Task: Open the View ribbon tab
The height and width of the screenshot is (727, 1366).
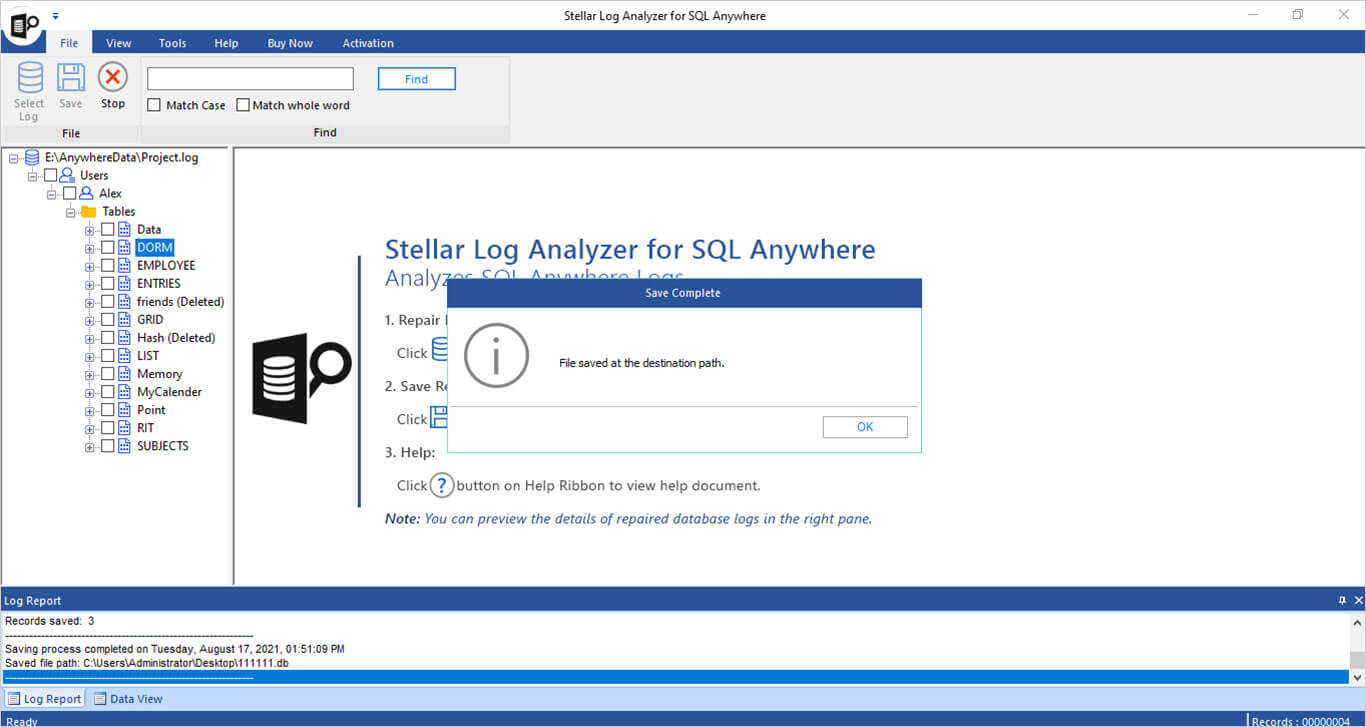Action: pos(119,43)
